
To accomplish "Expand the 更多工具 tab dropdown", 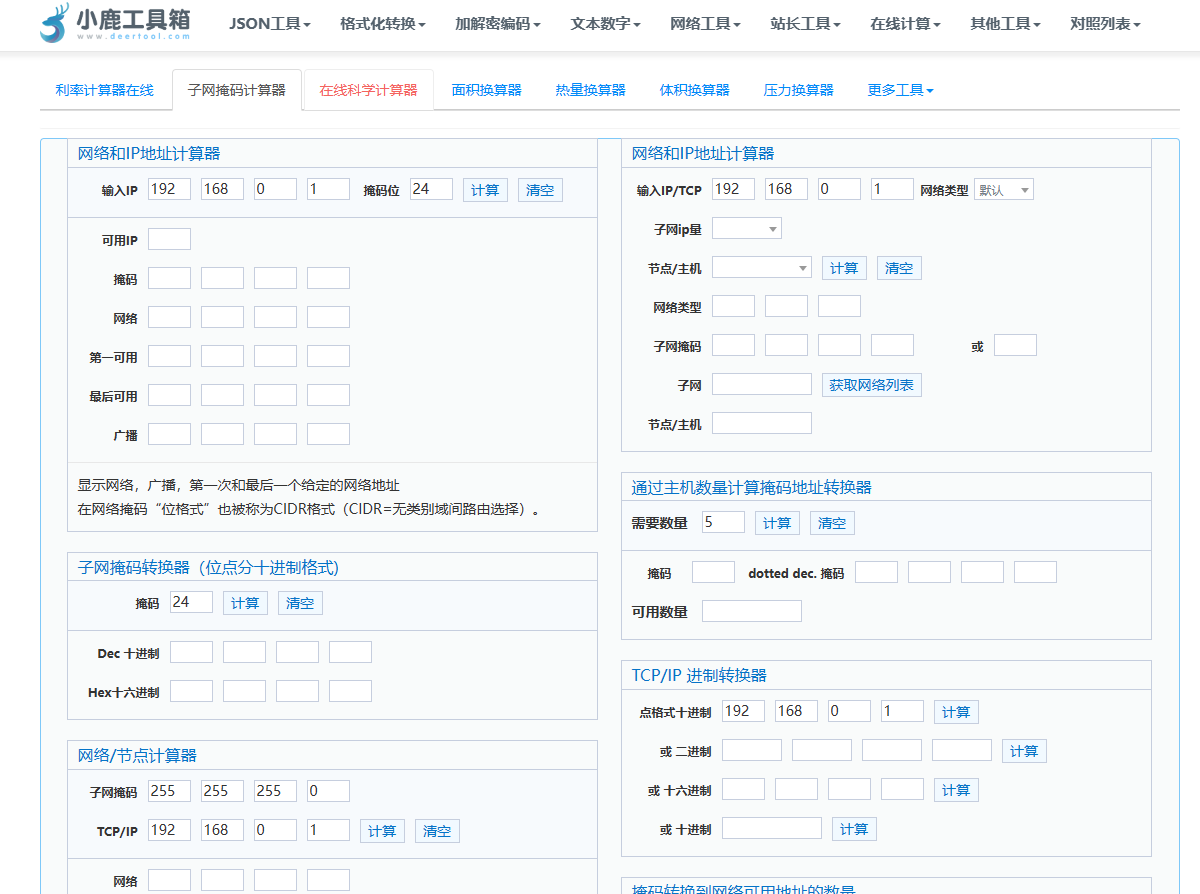I will 901,90.
